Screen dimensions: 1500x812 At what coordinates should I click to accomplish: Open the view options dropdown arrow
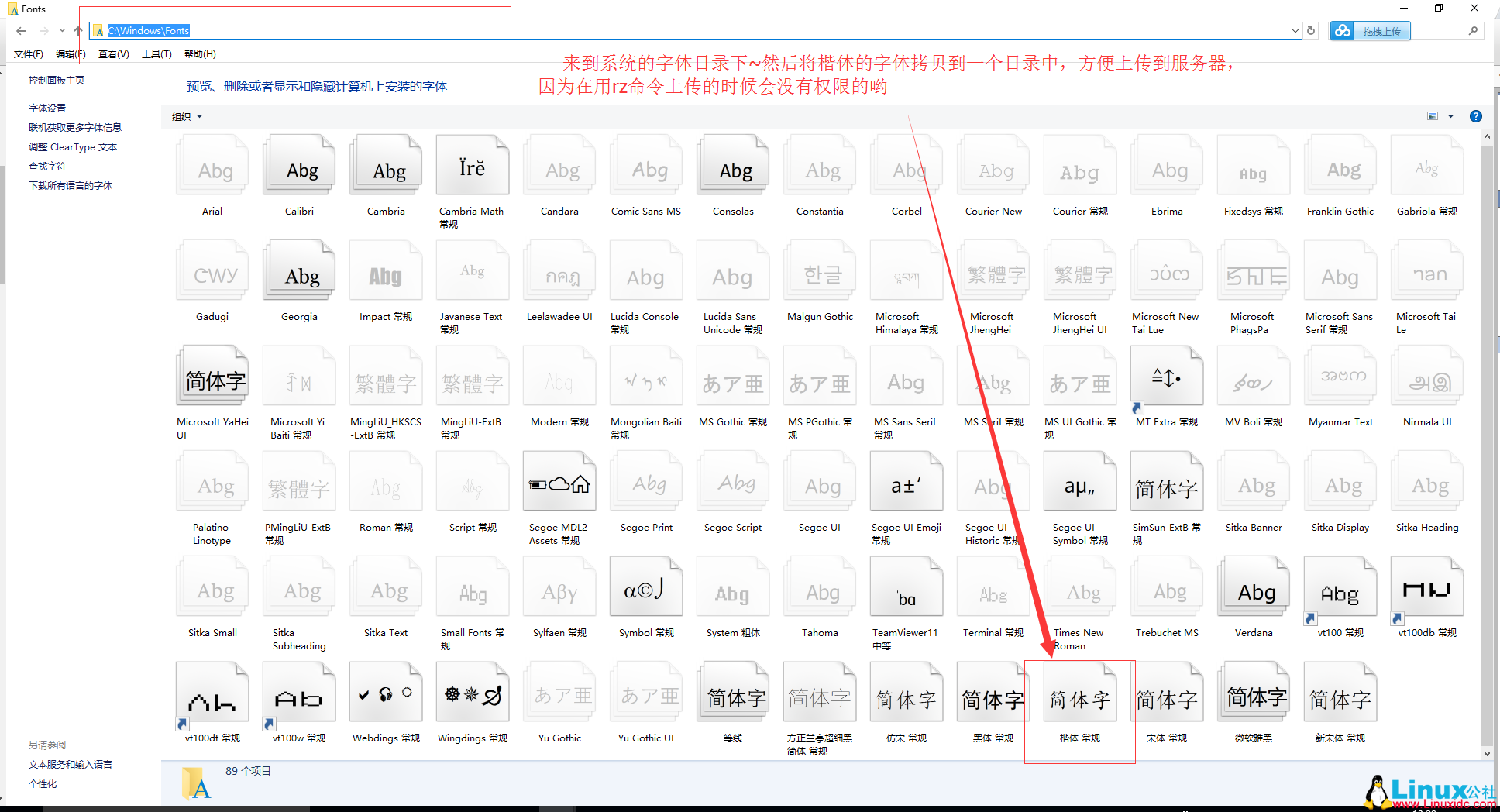click(x=1450, y=116)
